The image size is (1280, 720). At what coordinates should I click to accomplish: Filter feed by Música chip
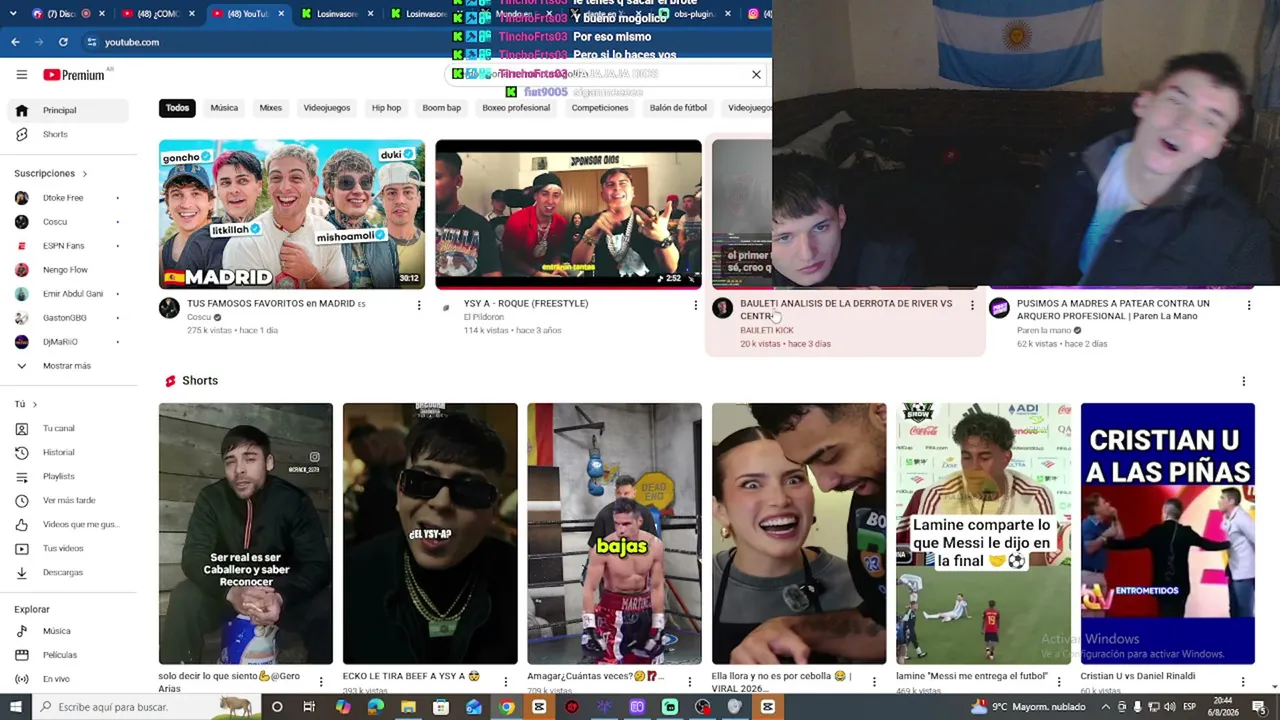(224, 108)
